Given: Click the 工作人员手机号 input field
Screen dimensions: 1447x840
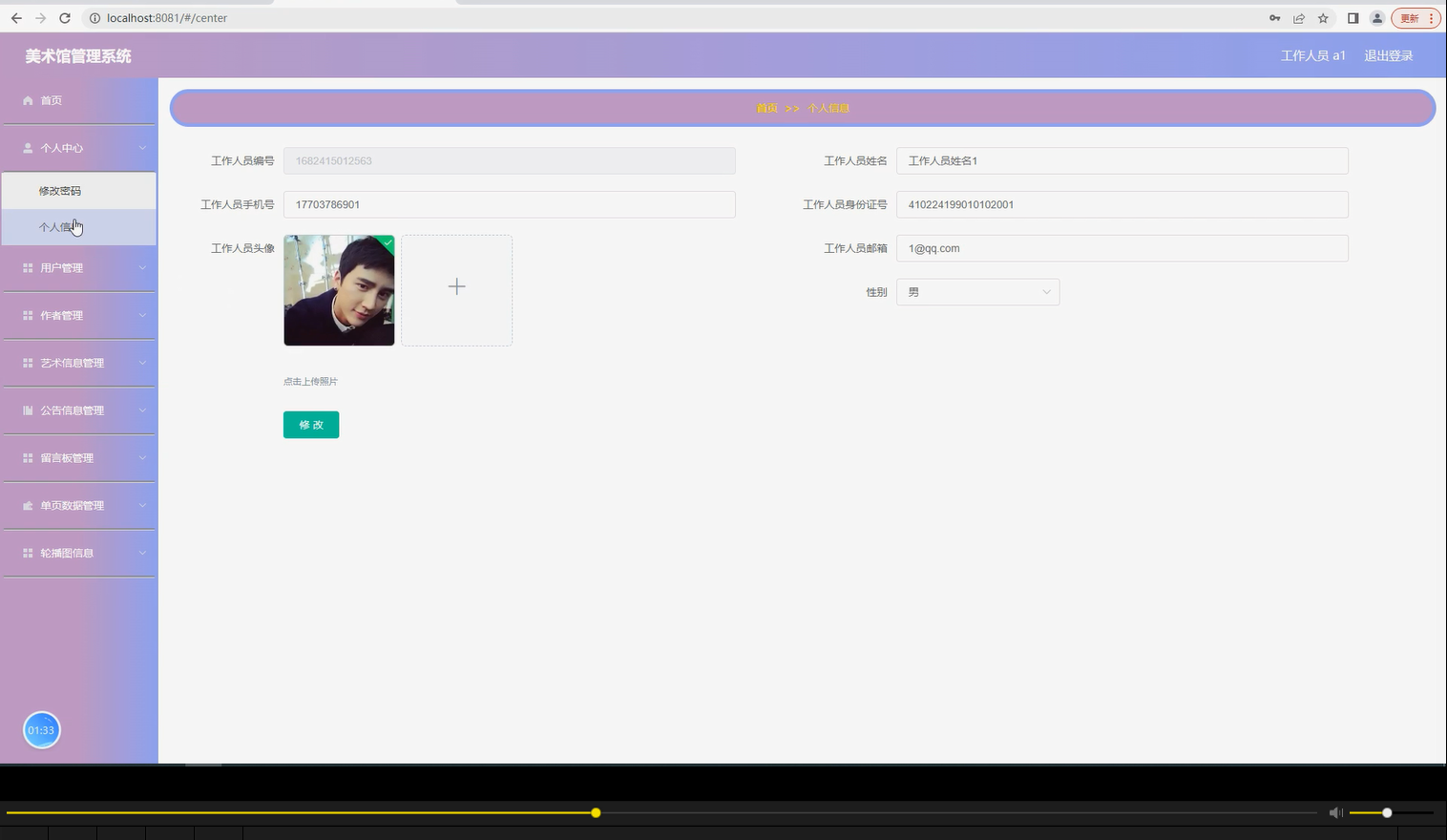Looking at the screenshot, I should (509, 204).
